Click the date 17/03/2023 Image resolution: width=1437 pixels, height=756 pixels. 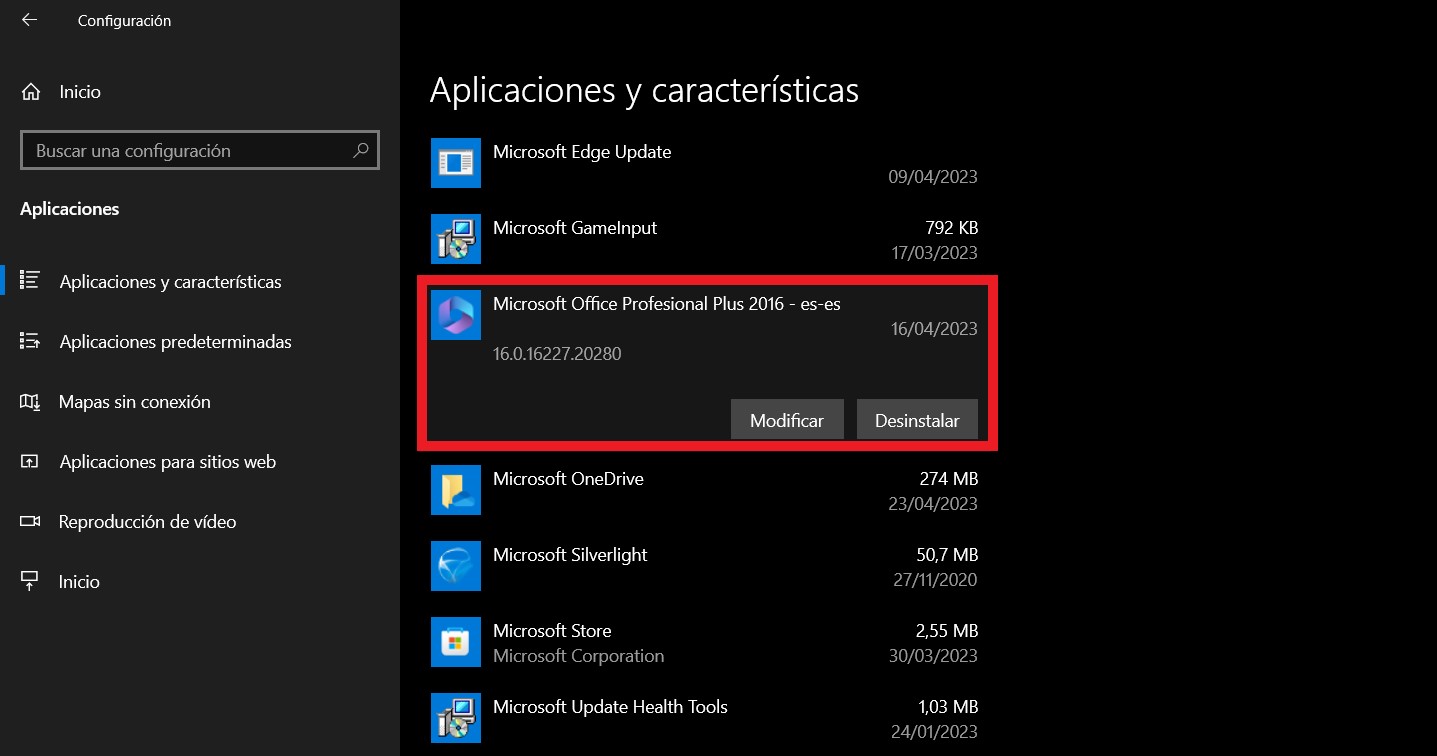pyautogui.click(x=934, y=253)
